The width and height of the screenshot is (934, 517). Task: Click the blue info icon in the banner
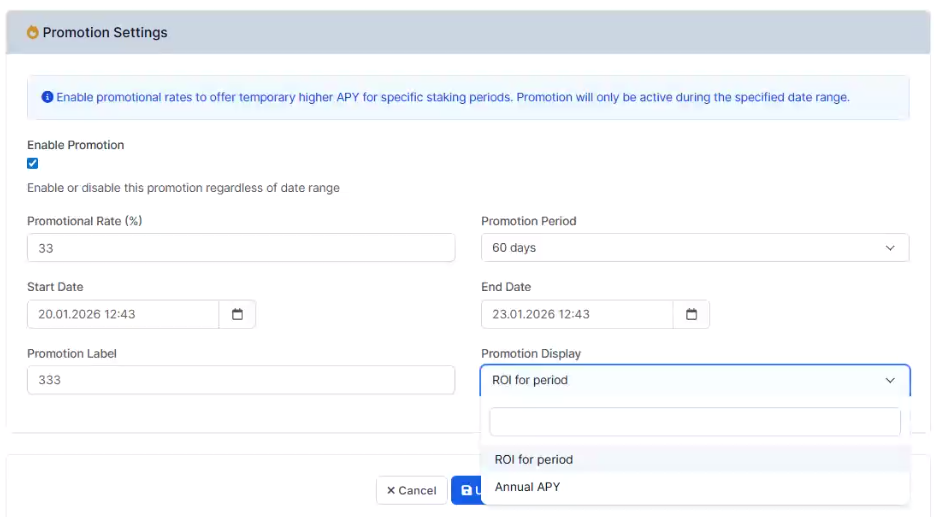pyautogui.click(x=47, y=98)
